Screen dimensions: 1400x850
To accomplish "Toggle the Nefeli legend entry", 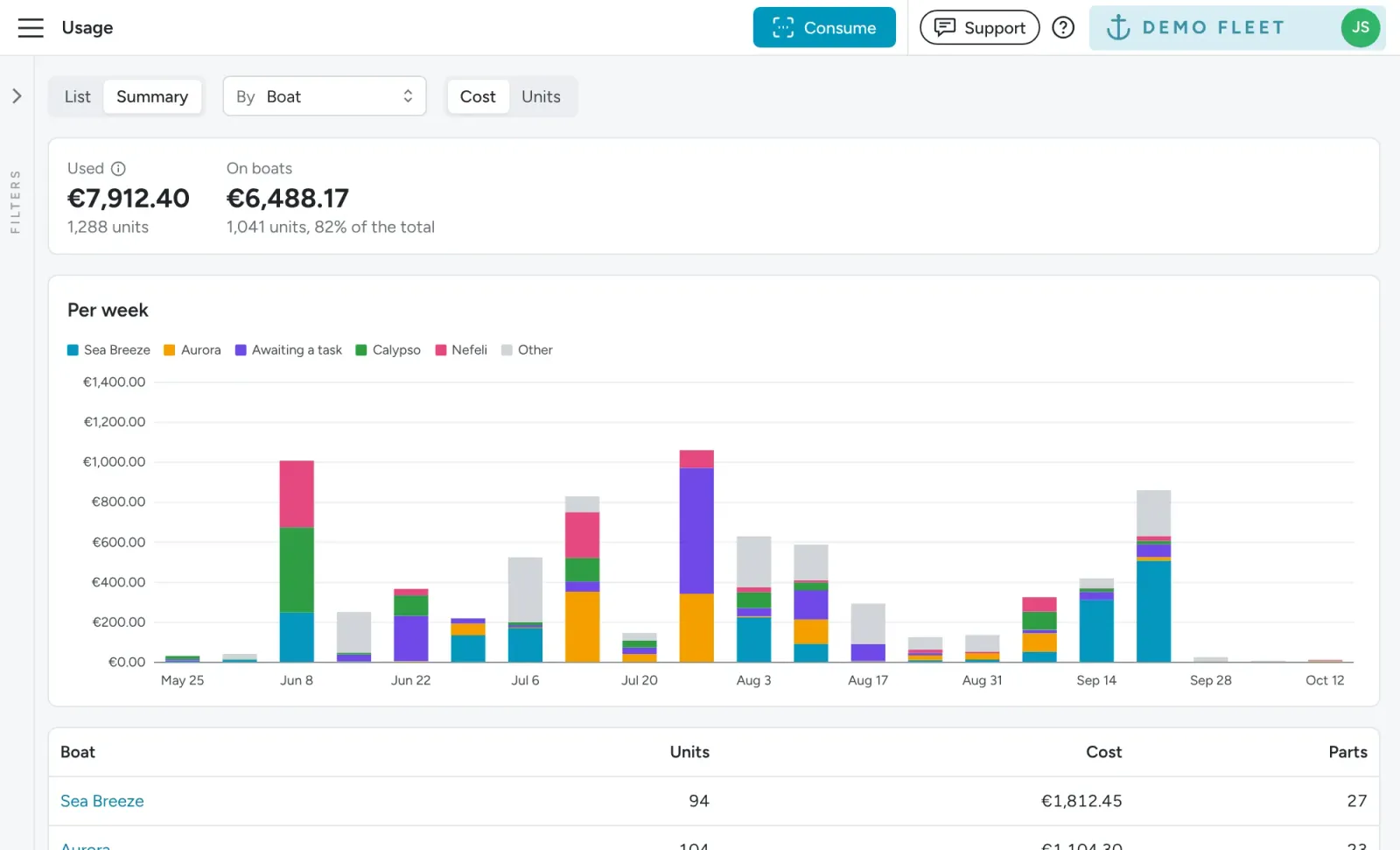I will pos(461,350).
